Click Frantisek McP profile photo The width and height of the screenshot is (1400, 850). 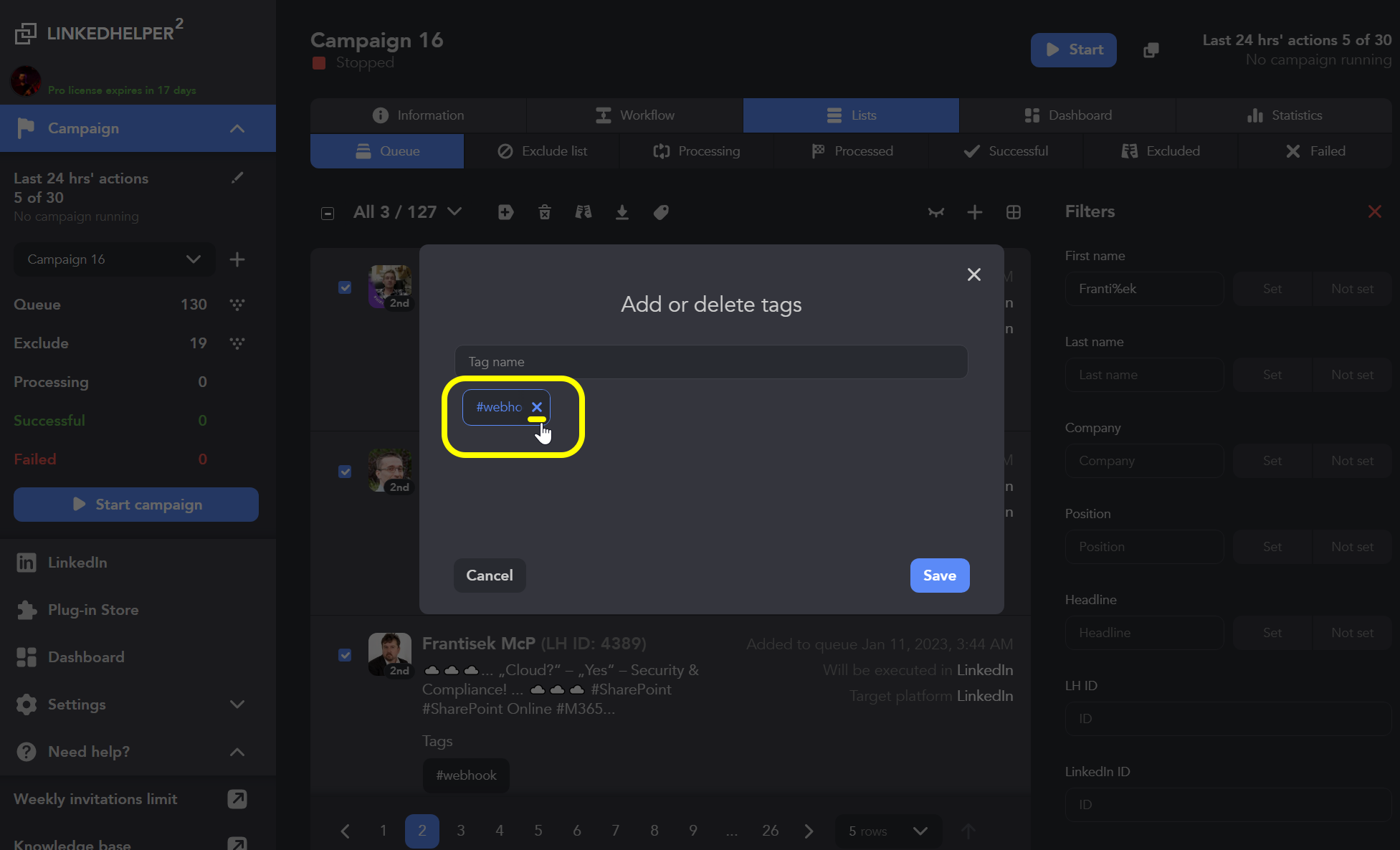390,654
